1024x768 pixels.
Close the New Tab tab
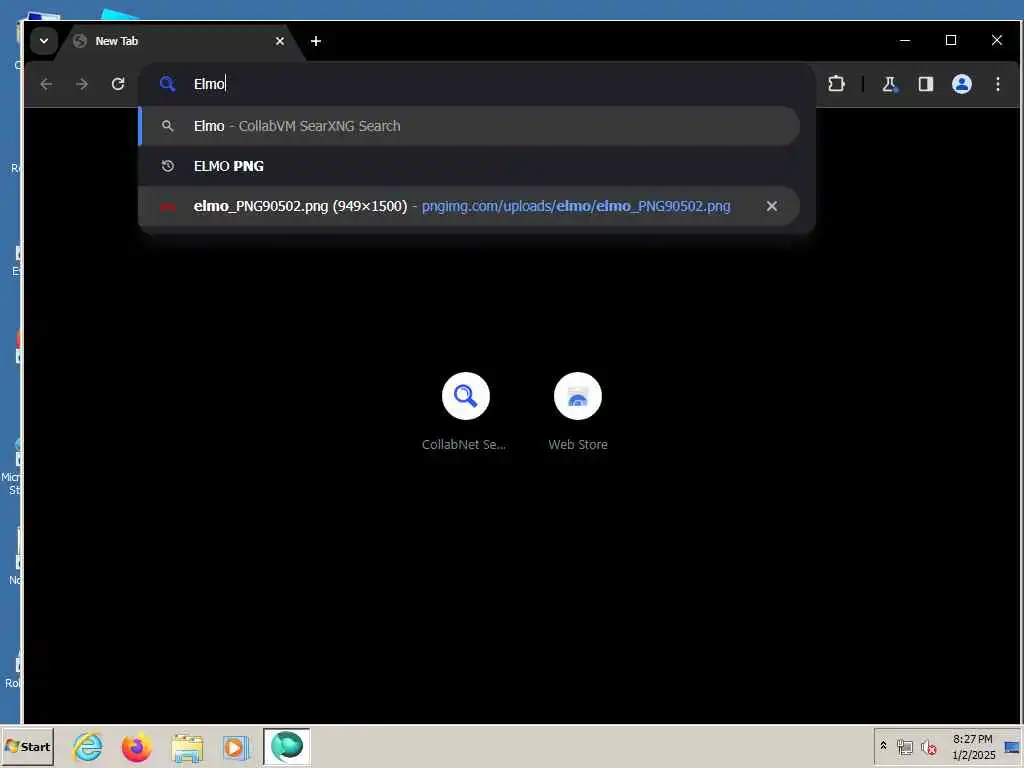[x=280, y=41]
